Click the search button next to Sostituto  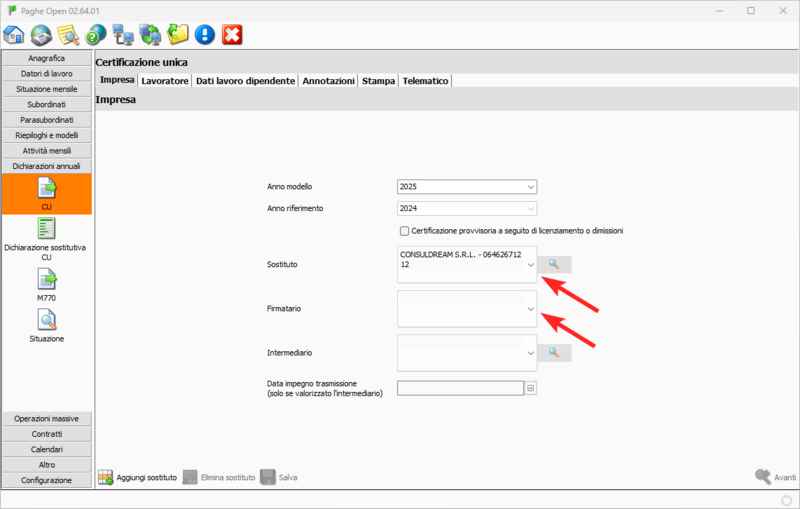tap(554, 265)
